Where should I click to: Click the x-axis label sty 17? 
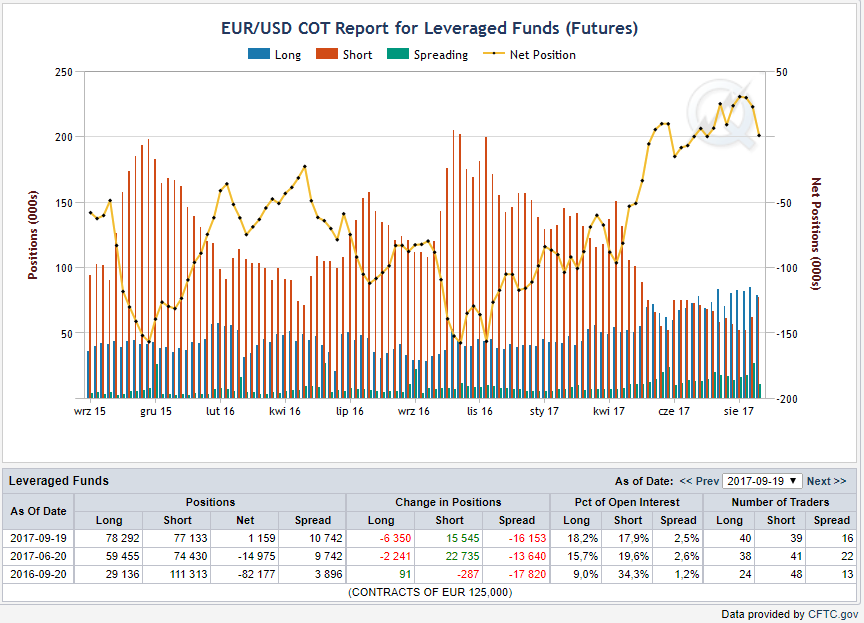(544, 411)
